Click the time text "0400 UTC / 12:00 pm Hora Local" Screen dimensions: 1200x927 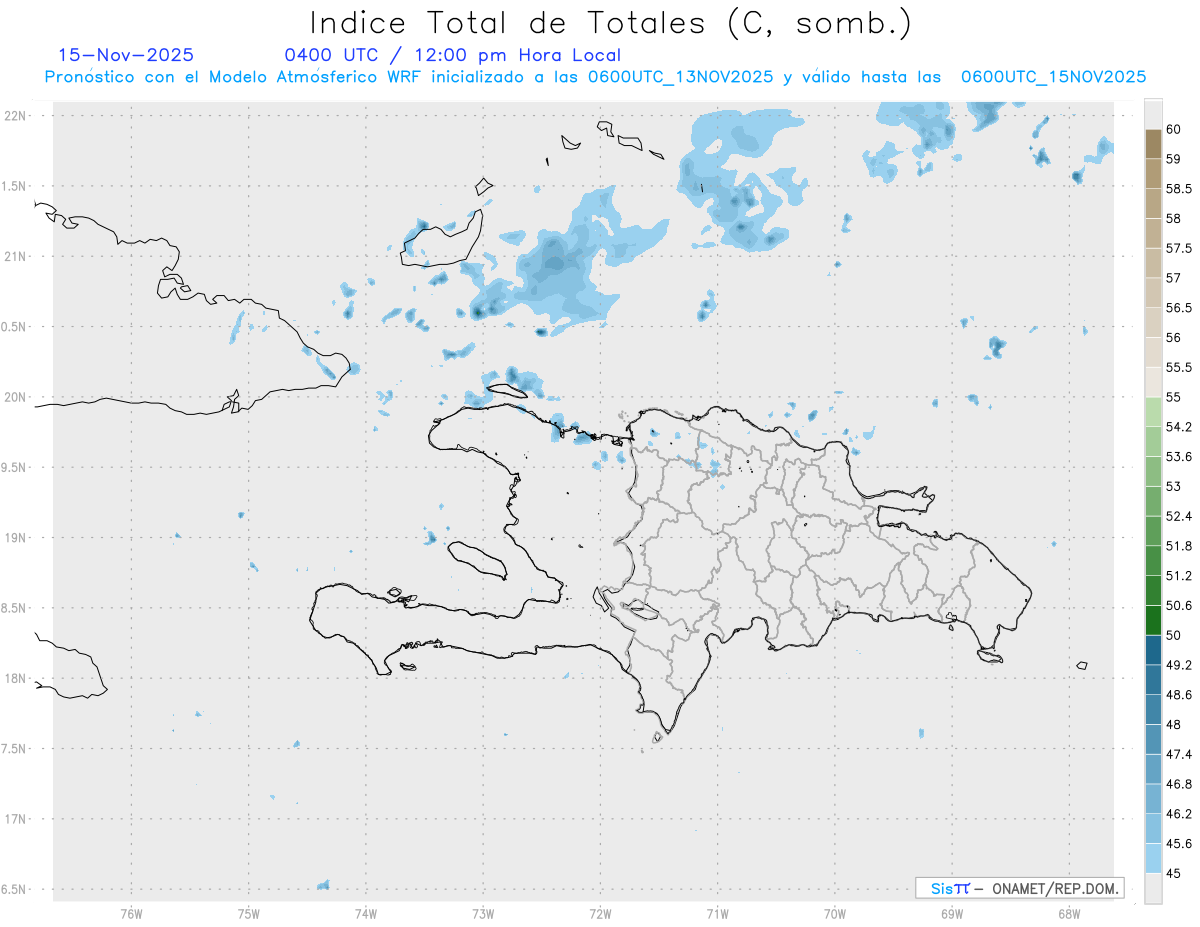point(453,55)
